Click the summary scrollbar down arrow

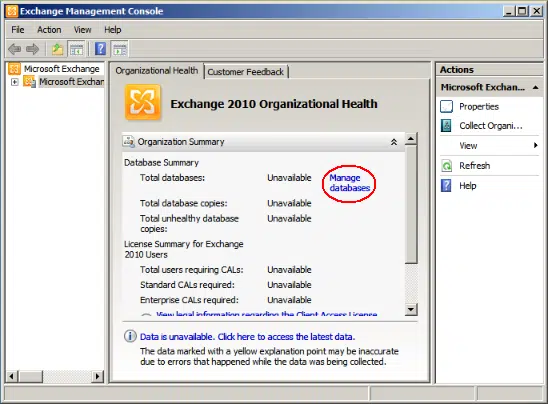coord(411,309)
